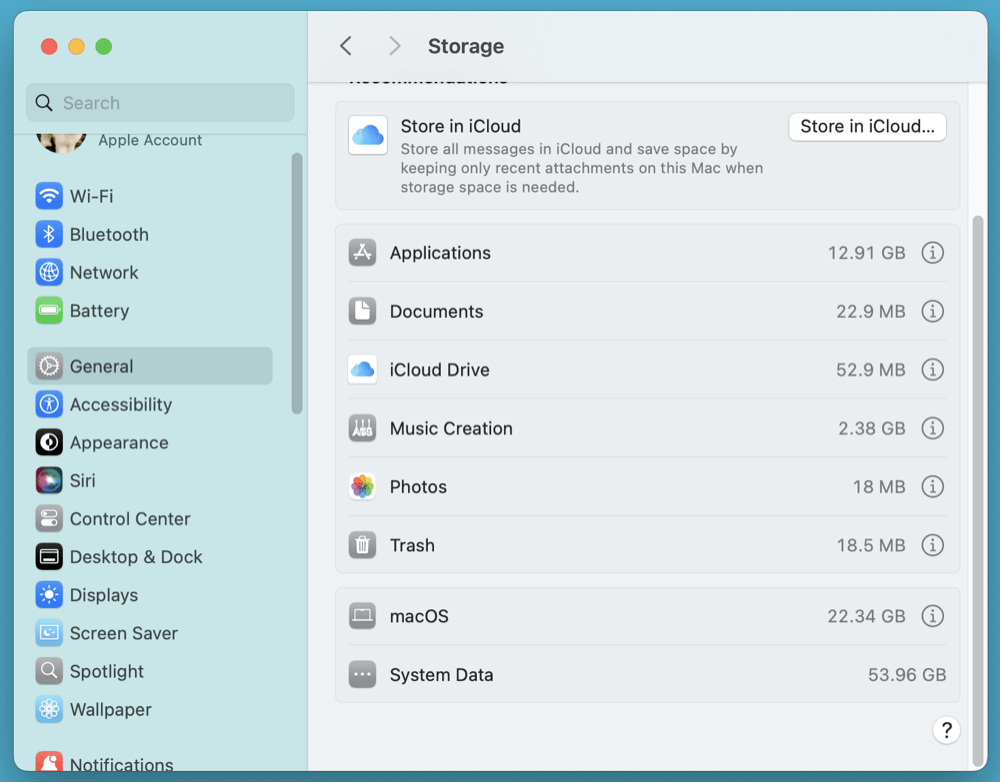Open Displays settings from sidebar
Screen dimensions: 1000x783
click(48, 595)
